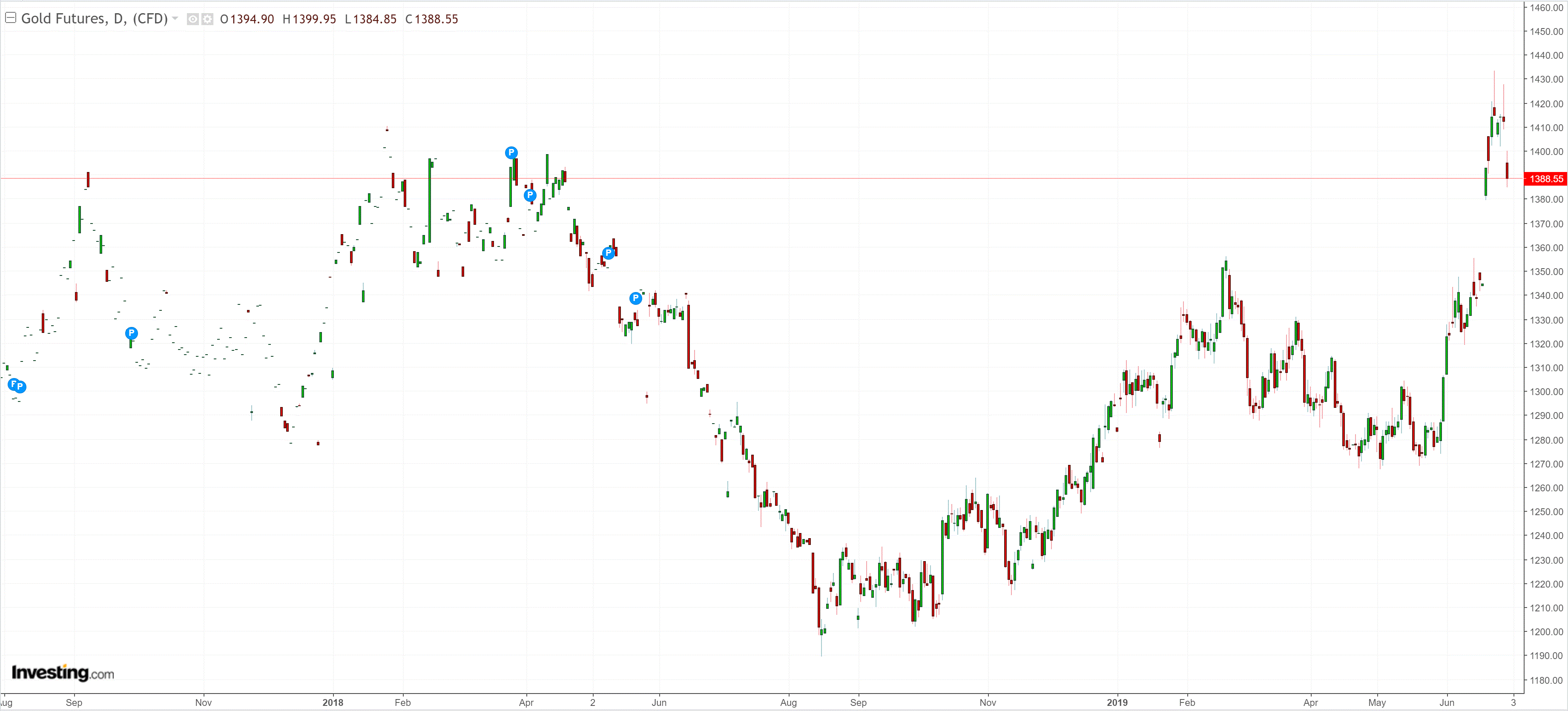The width and height of the screenshot is (1568, 711).
Task: Click the 2018 label on time axis
Action: (x=332, y=702)
